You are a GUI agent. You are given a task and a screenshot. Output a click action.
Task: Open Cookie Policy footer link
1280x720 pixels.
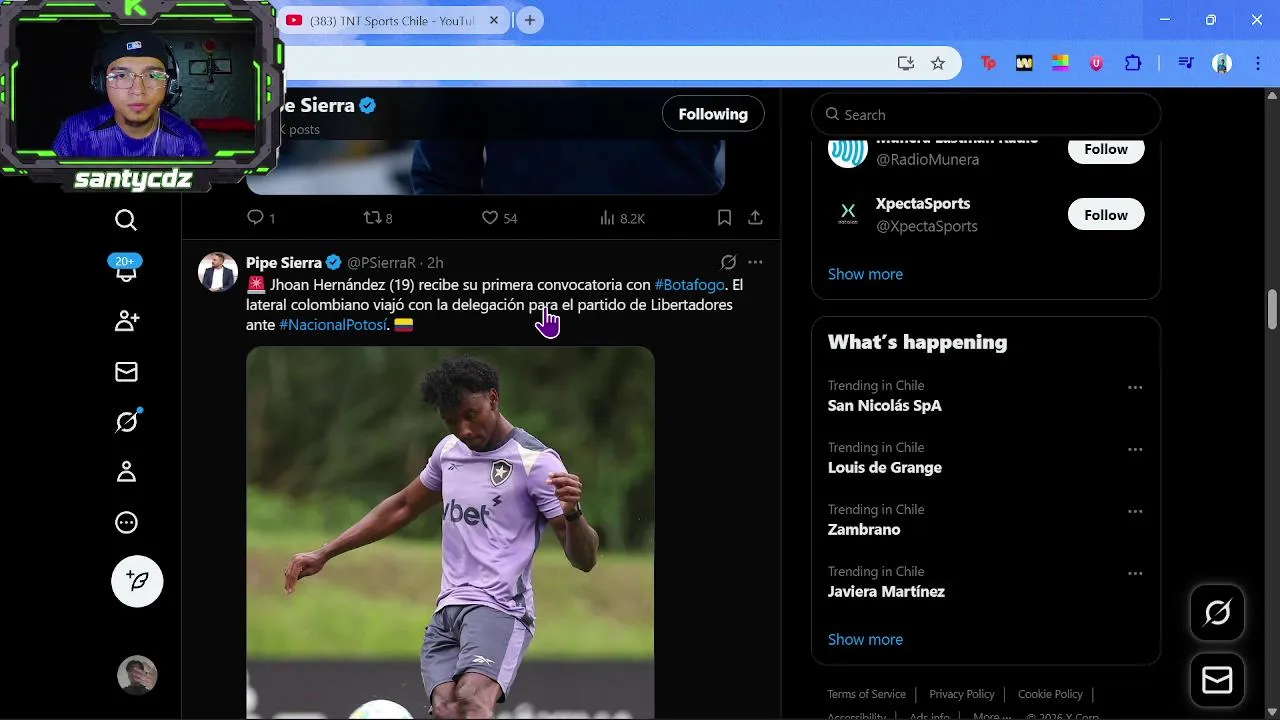(1050, 694)
